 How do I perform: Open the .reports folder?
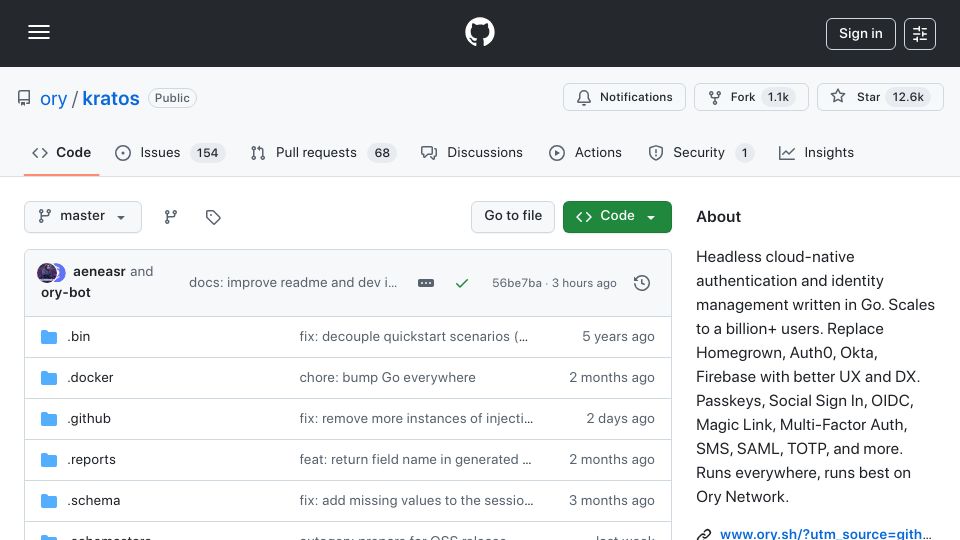[x=92, y=460]
